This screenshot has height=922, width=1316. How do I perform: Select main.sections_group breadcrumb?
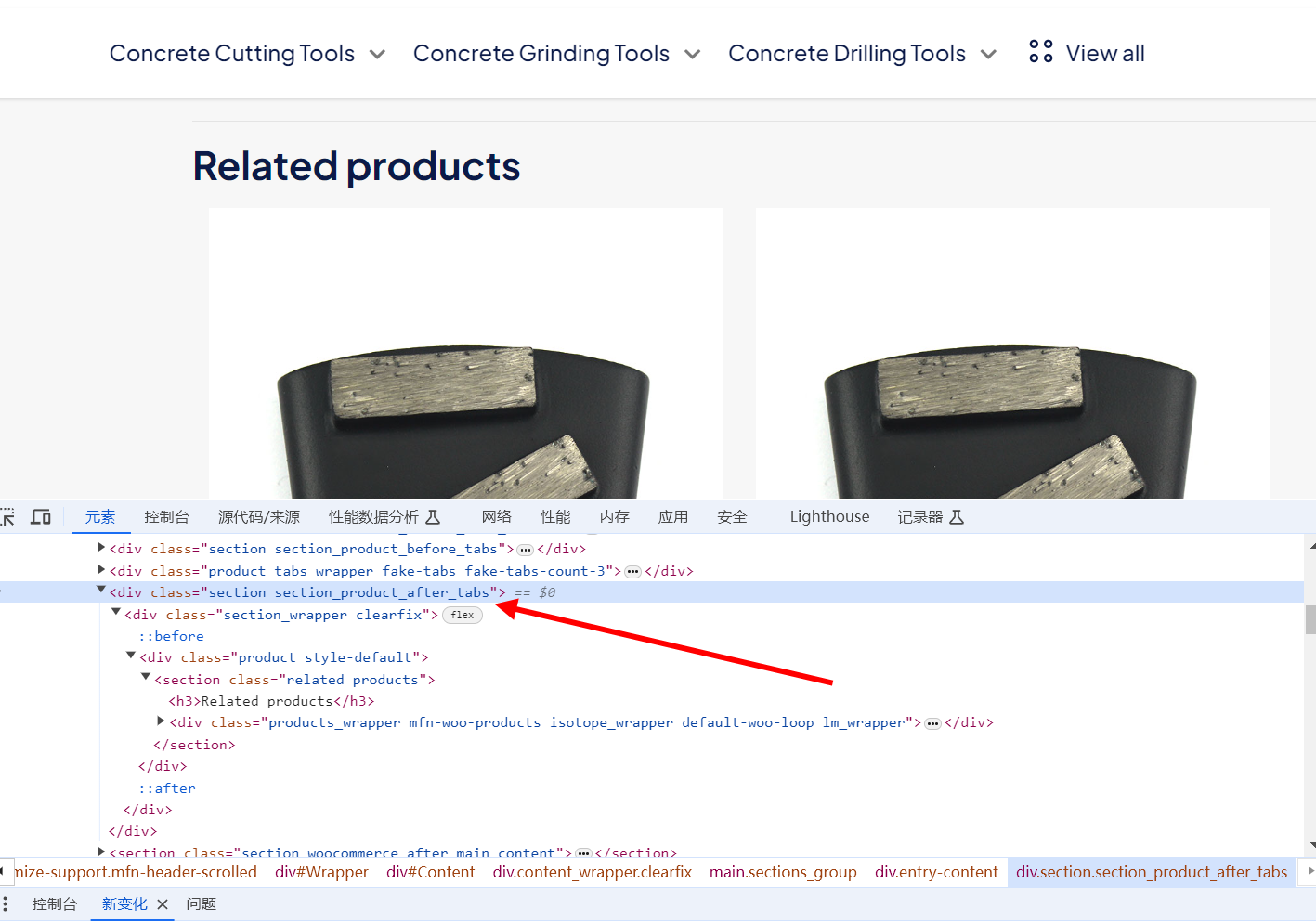pos(783,873)
